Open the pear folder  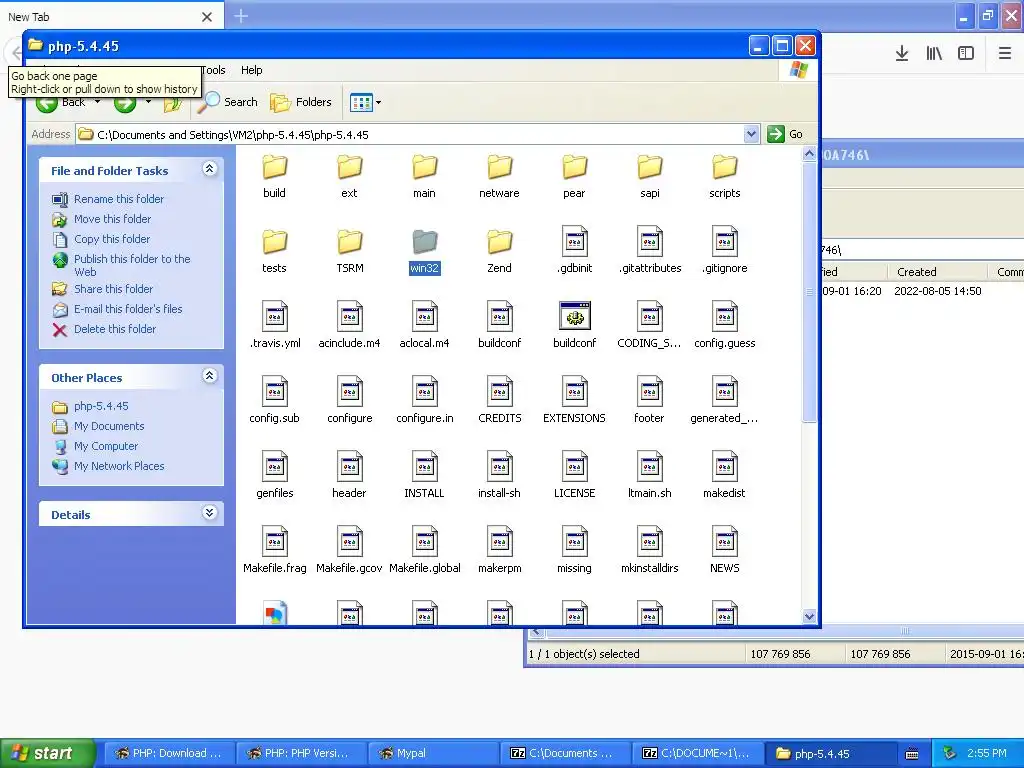(x=575, y=176)
